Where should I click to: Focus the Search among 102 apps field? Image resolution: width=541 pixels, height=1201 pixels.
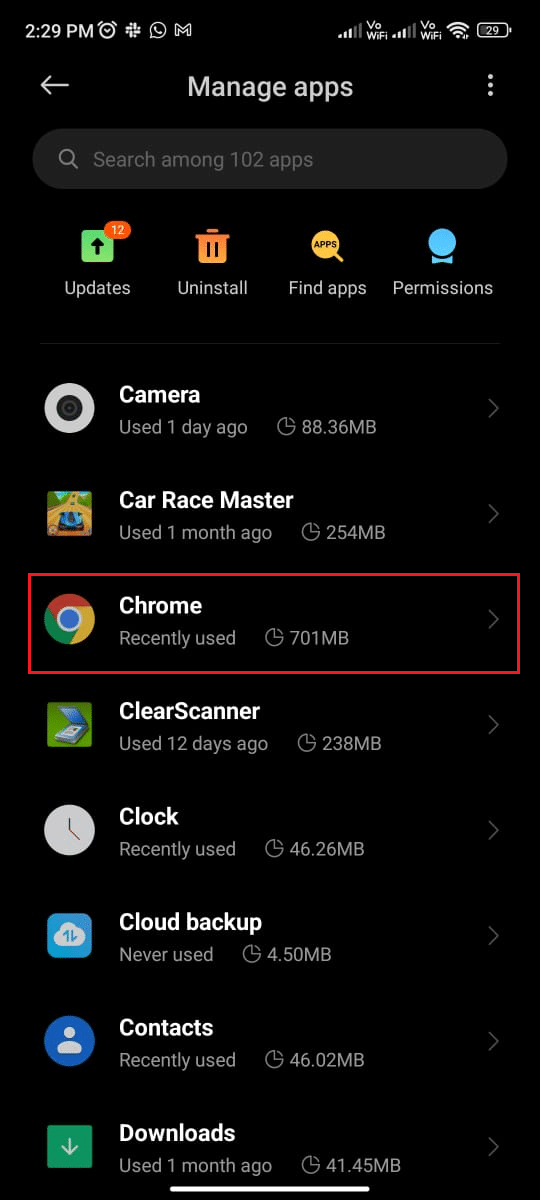pyautogui.click(x=270, y=159)
